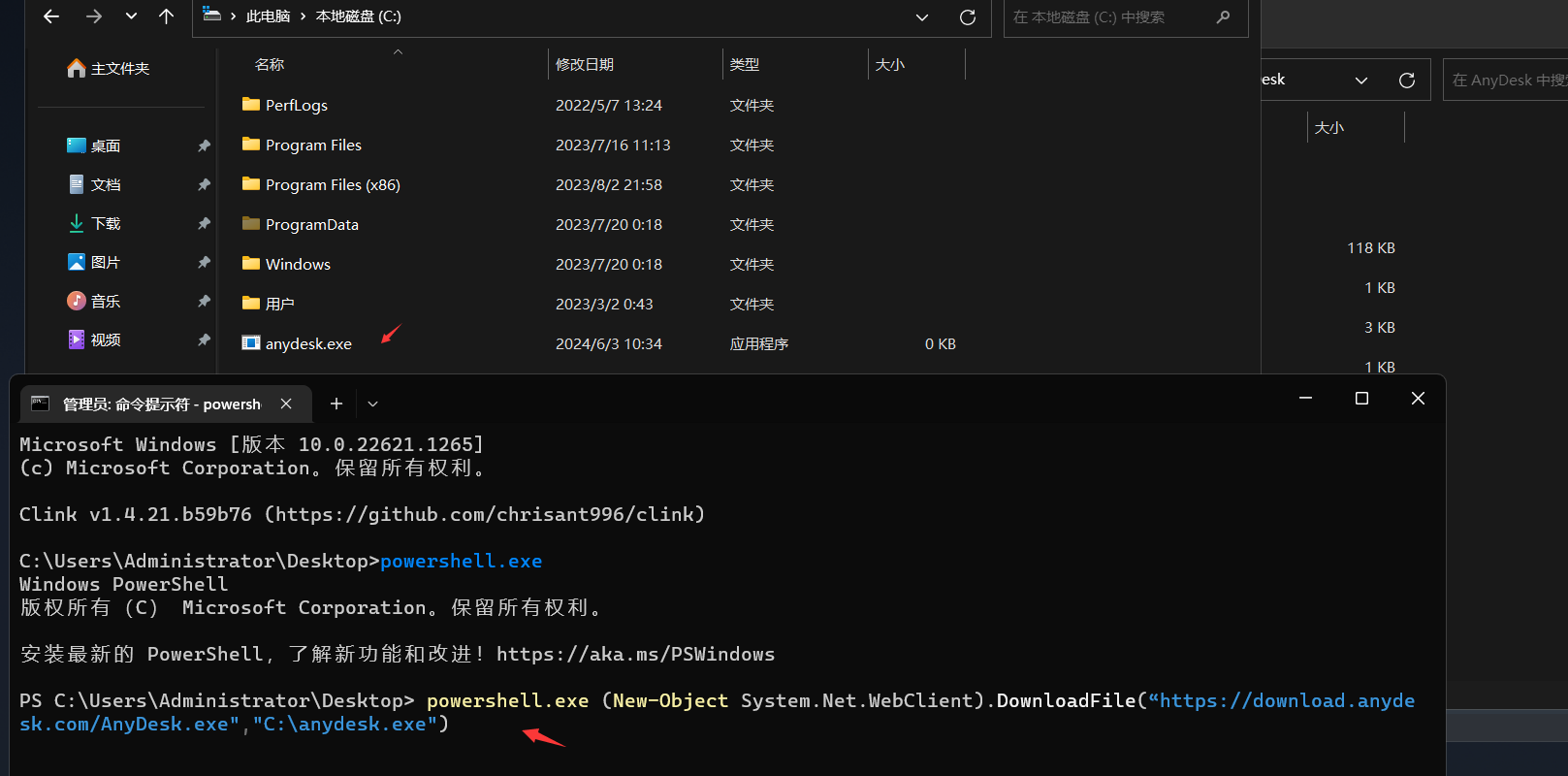Maximize the terminal window
1568x776 pixels.
coord(1361,399)
